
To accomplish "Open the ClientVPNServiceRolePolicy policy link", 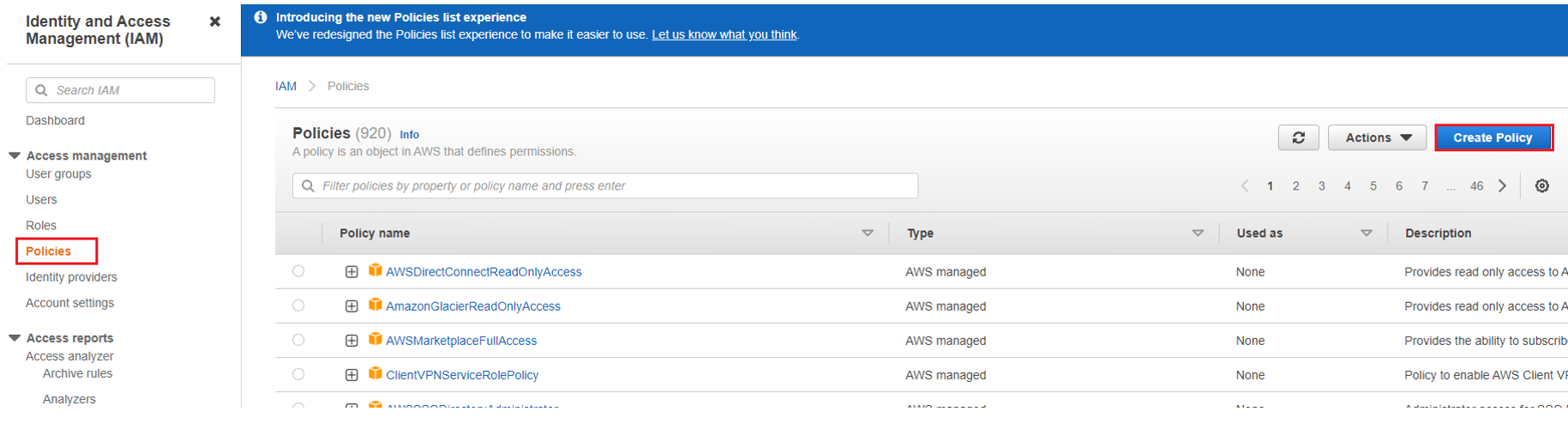I will point(462,375).
